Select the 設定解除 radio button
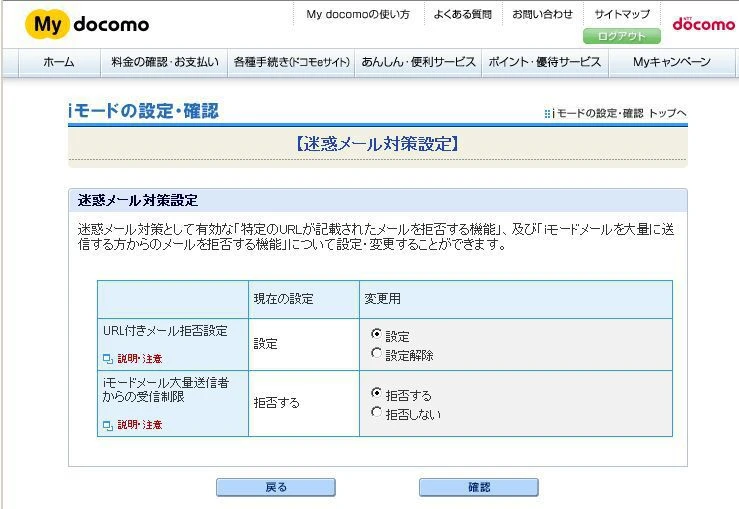Viewport: 739px width, 509px height. coord(376,353)
